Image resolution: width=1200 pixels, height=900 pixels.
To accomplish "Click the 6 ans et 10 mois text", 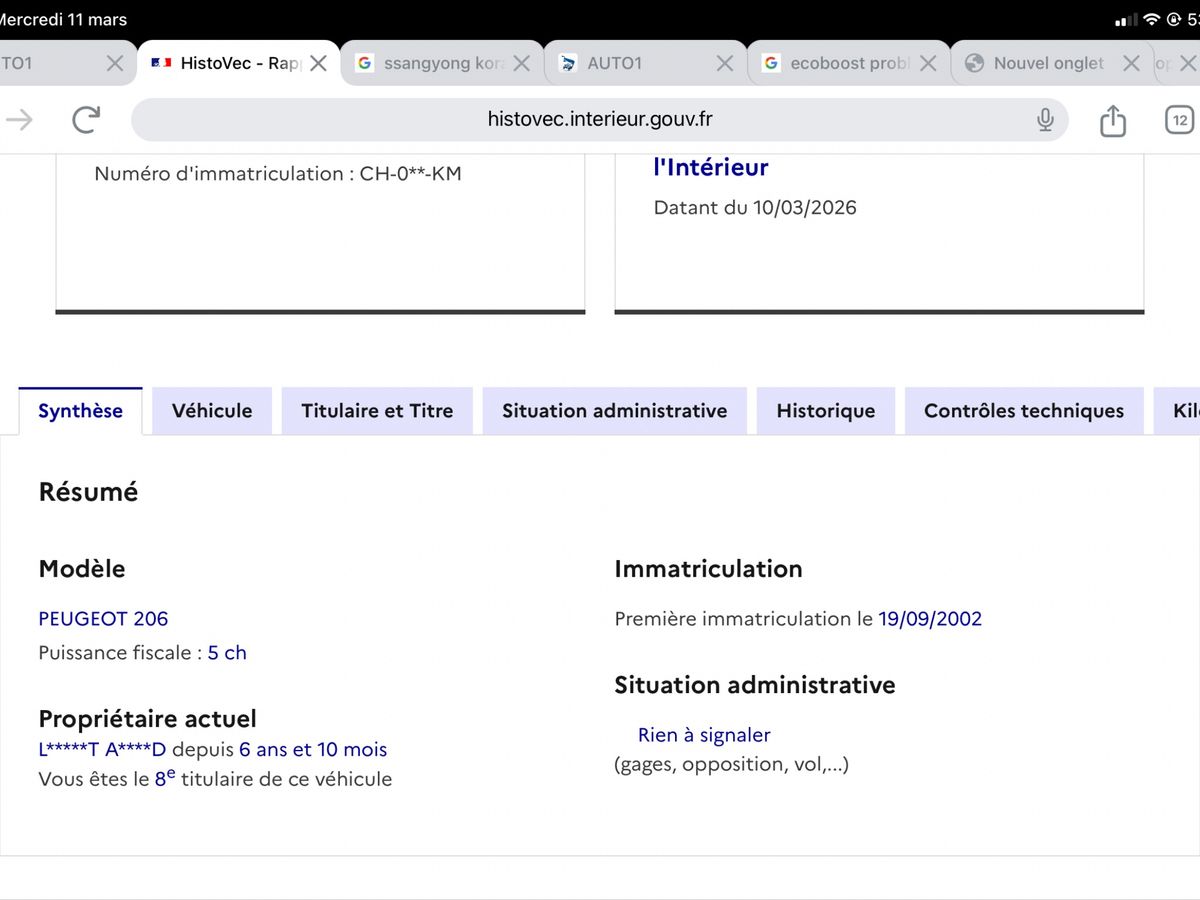I will pyautogui.click(x=313, y=750).
